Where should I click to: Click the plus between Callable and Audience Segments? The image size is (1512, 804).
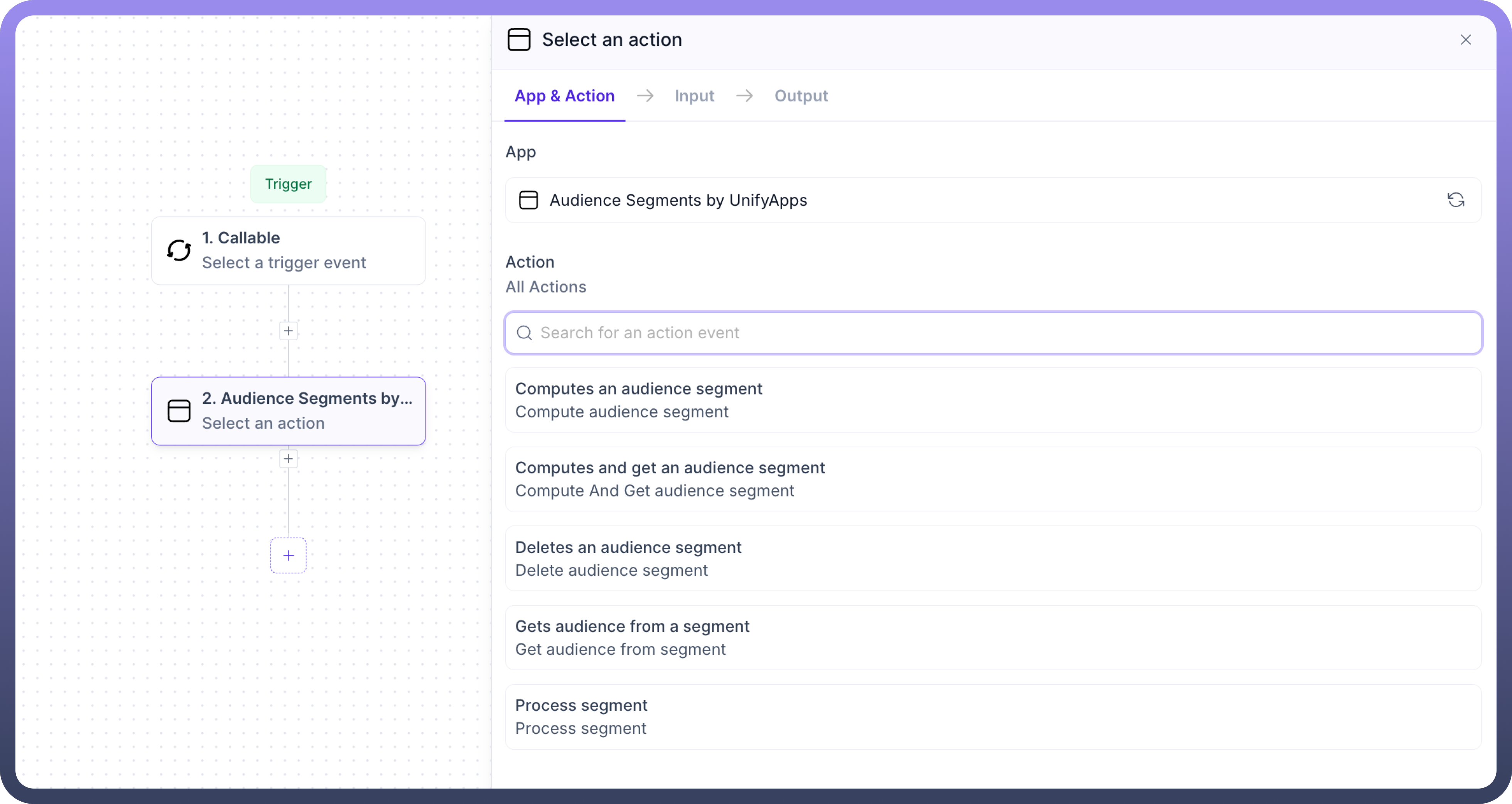coord(288,331)
